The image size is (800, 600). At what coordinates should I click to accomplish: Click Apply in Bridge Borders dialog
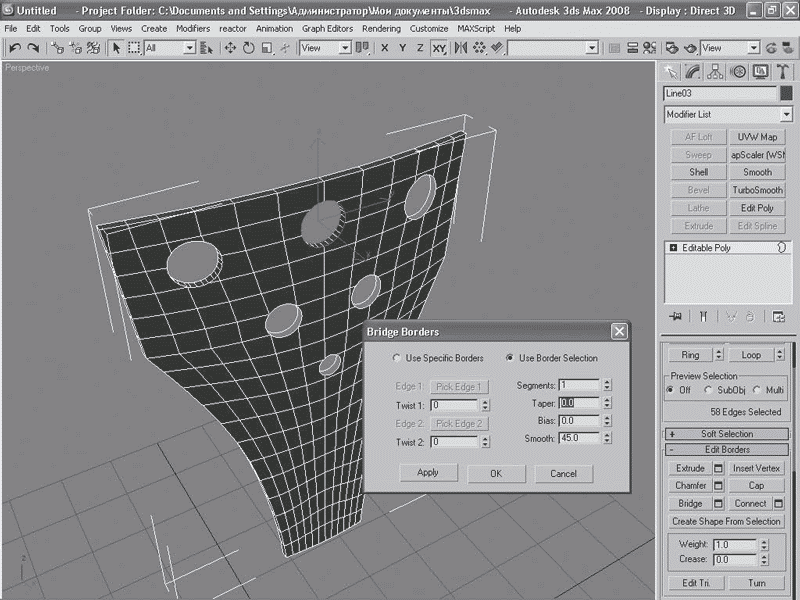(x=428, y=472)
